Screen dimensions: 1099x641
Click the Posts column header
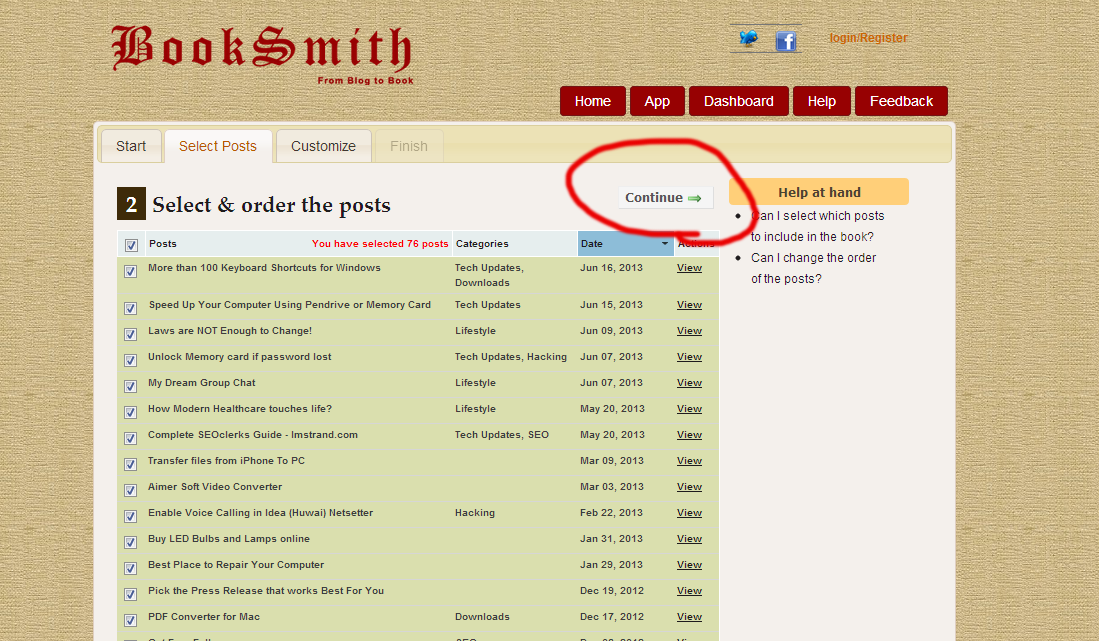pos(163,244)
